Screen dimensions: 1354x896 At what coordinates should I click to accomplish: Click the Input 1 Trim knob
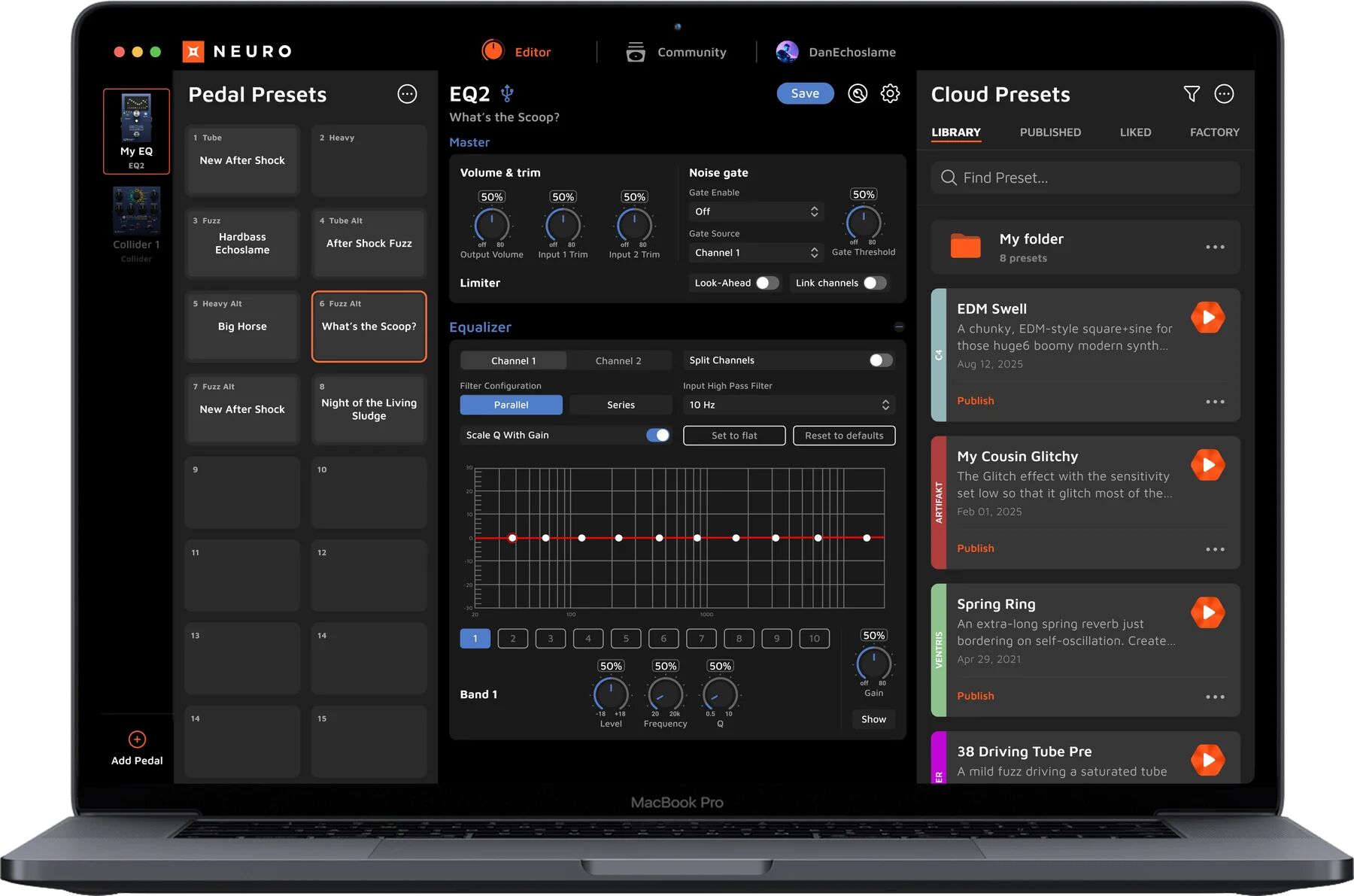[x=563, y=224]
